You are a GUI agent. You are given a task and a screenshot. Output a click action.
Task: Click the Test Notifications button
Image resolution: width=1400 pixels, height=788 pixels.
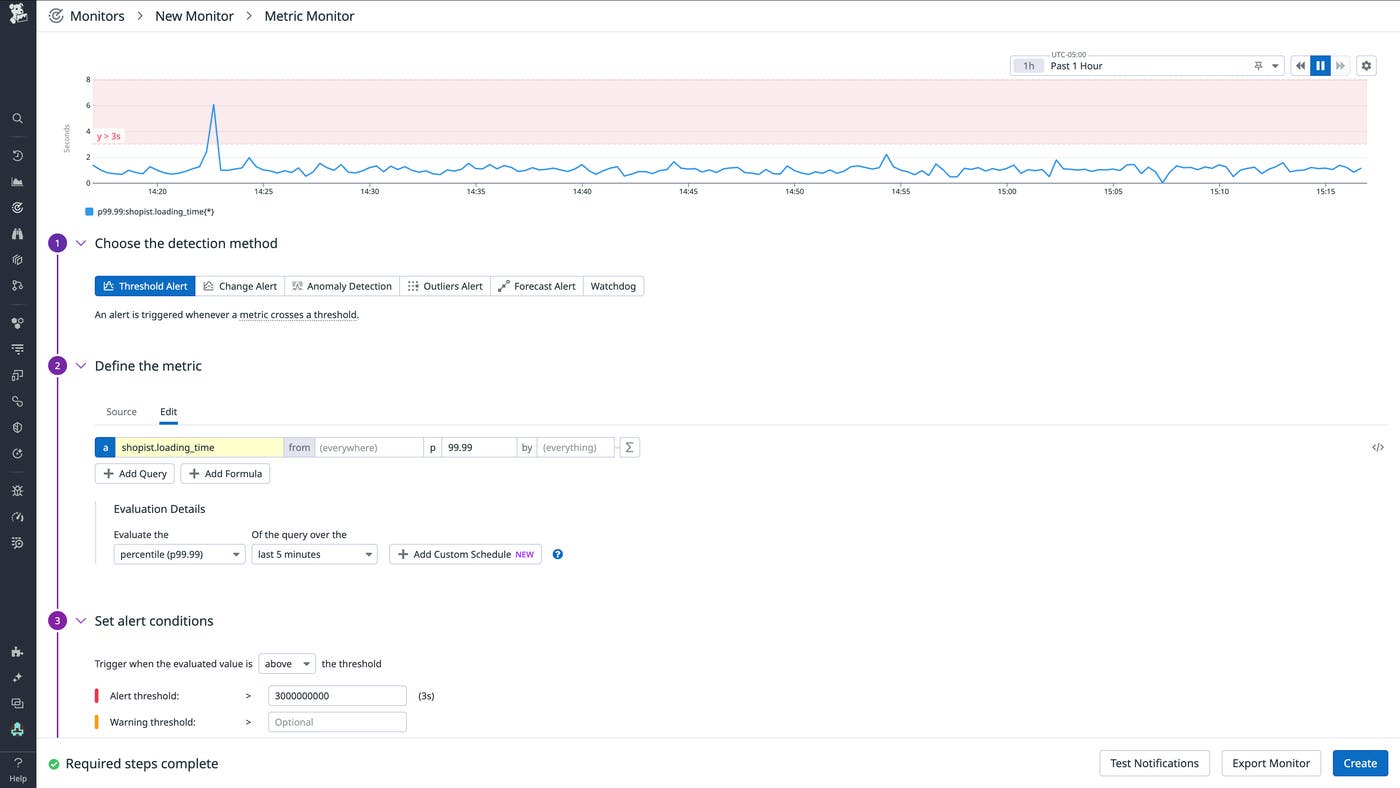1154,763
